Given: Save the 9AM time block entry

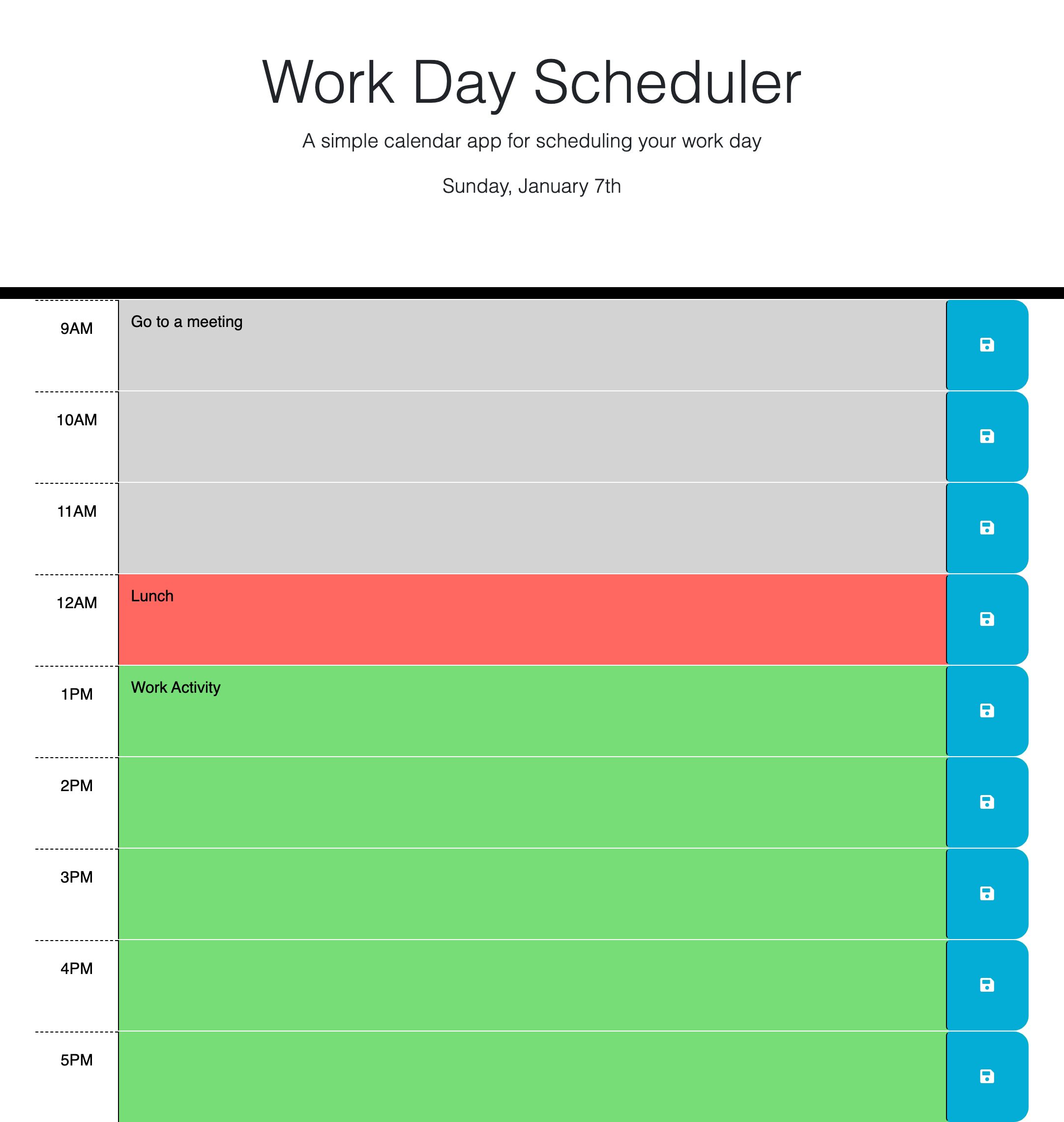Looking at the screenshot, I should tap(986, 345).
